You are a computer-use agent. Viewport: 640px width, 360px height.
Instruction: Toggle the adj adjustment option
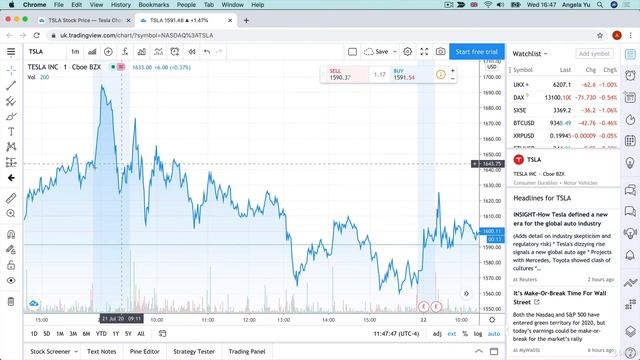pyautogui.click(x=437, y=334)
